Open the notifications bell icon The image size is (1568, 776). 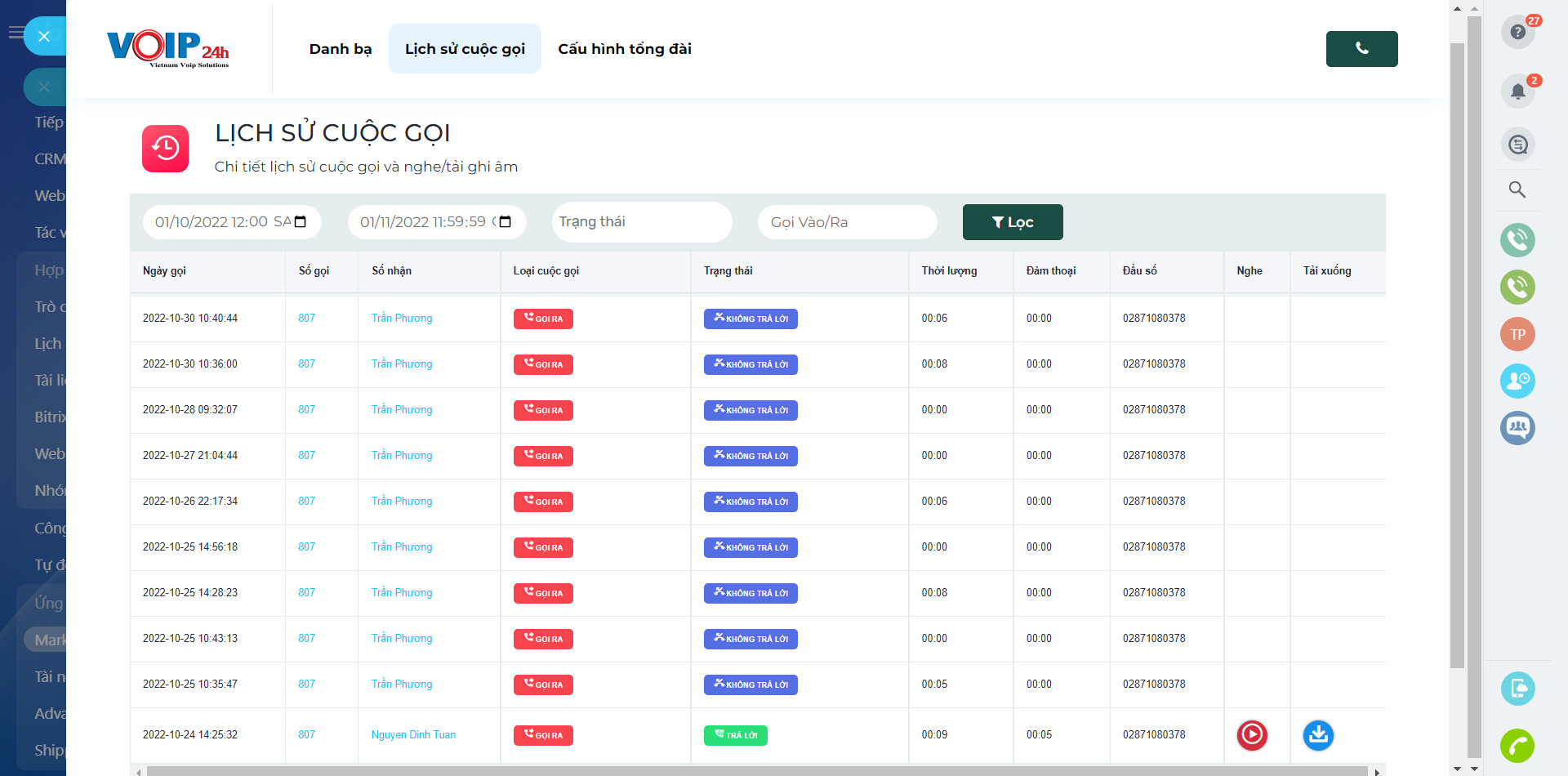point(1517,91)
